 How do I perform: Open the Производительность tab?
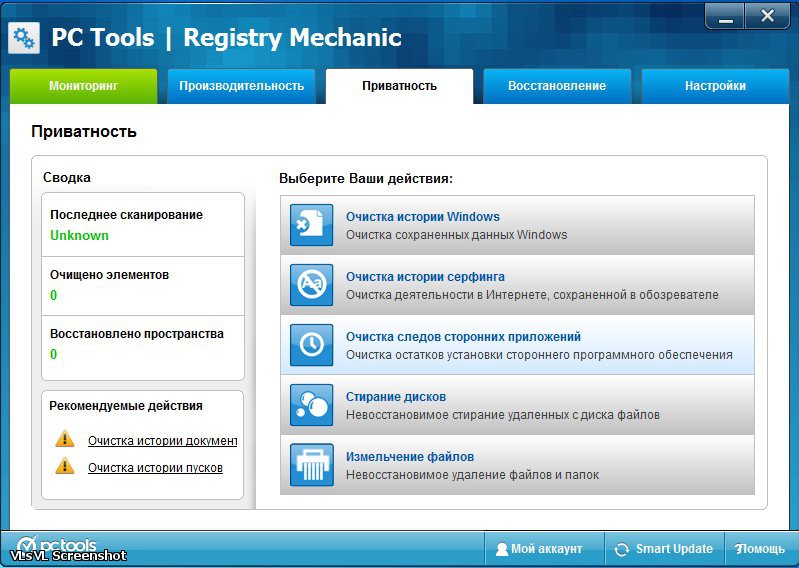pyautogui.click(x=241, y=86)
